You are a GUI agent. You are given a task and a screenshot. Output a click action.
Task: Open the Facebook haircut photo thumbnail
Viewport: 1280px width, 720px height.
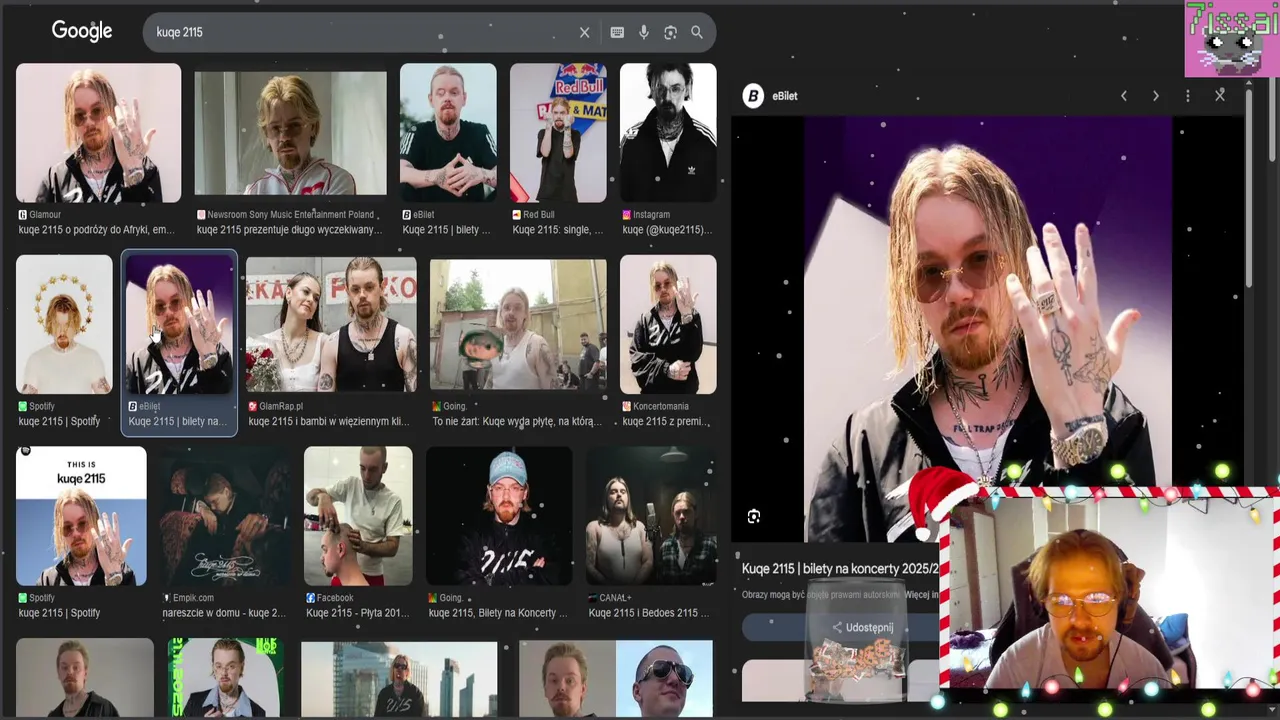tap(358, 516)
